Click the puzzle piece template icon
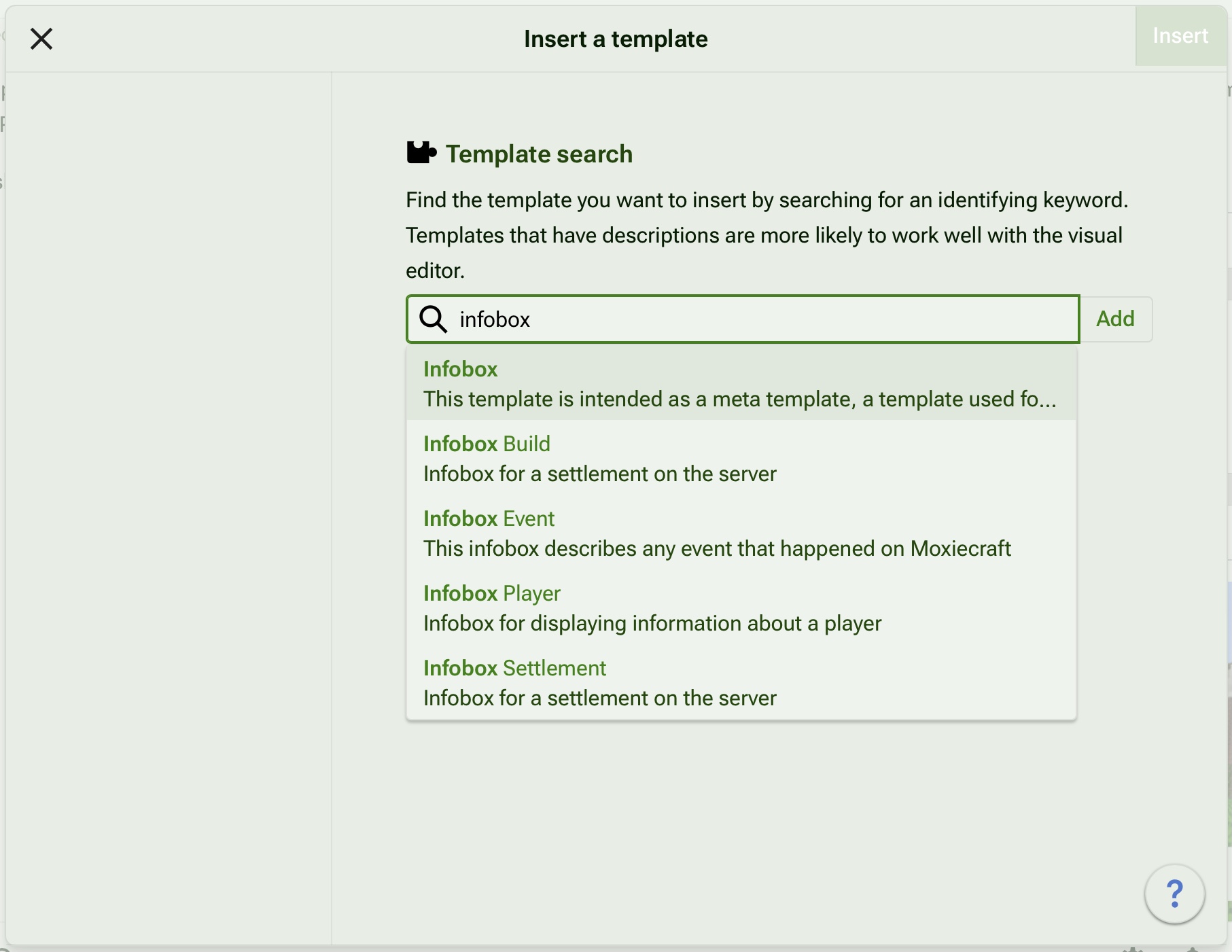Screen dimensions: 1232x952 tap(421, 153)
